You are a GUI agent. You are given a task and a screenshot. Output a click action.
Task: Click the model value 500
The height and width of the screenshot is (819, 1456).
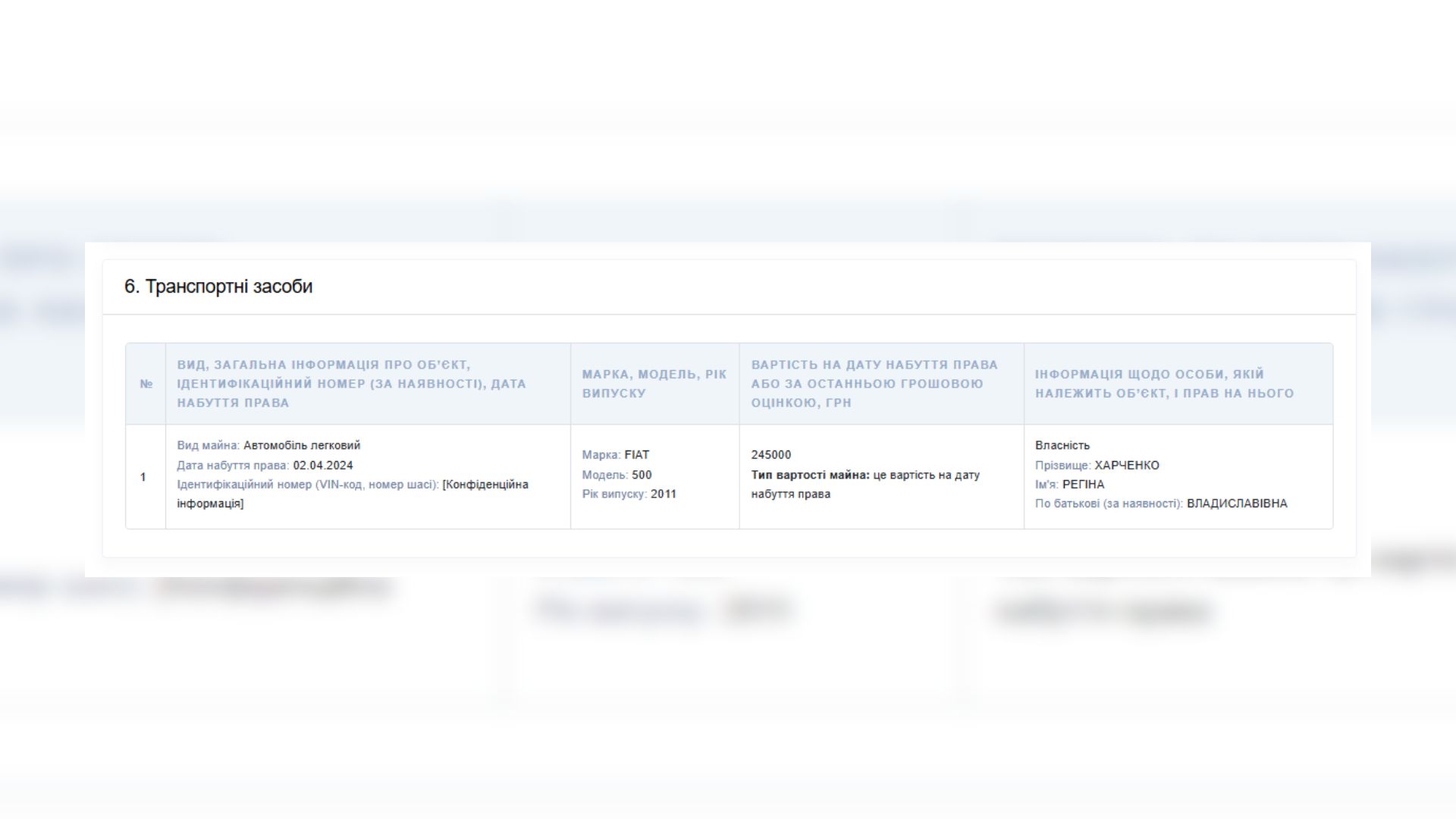click(642, 475)
